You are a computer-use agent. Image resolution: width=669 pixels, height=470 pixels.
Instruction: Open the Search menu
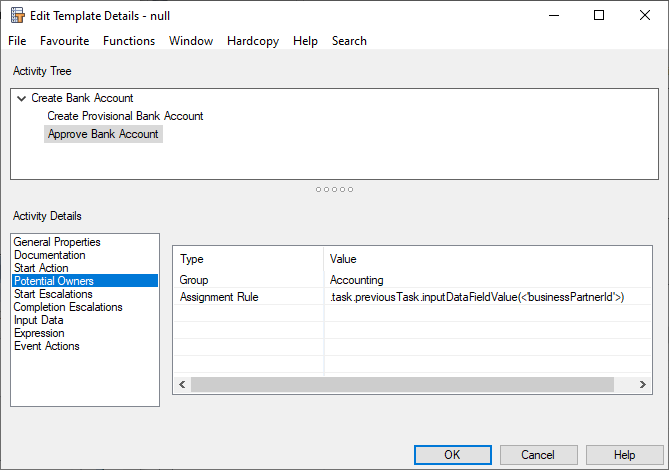click(349, 41)
